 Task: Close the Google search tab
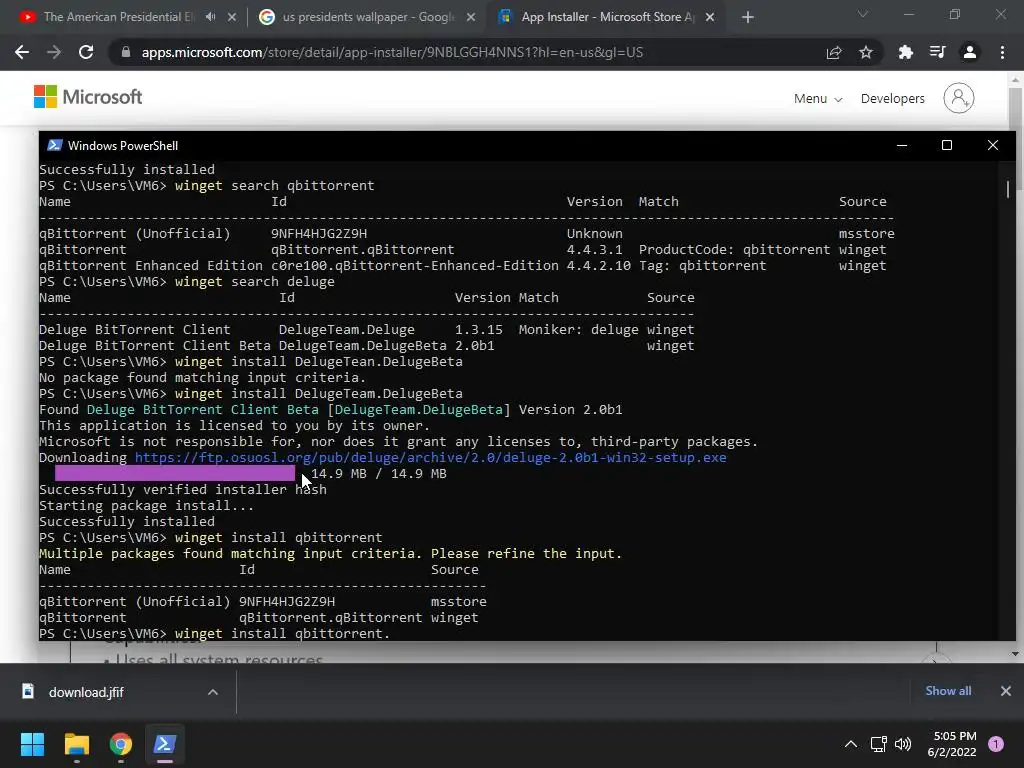pyautogui.click(x=471, y=17)
